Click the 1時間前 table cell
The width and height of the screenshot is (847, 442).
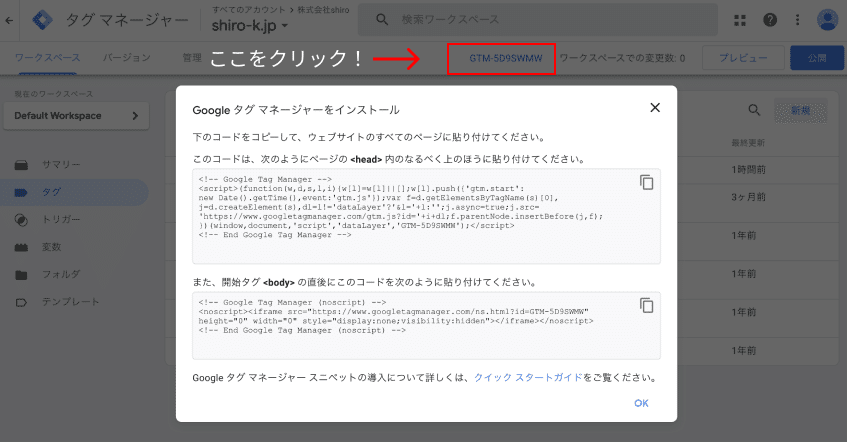[748, 170]
